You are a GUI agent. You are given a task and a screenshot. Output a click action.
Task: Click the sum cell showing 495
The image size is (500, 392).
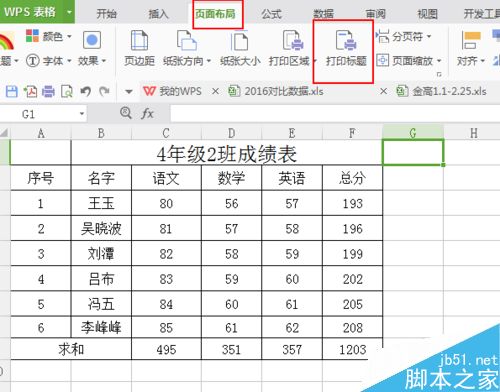[x=166, y=349]
